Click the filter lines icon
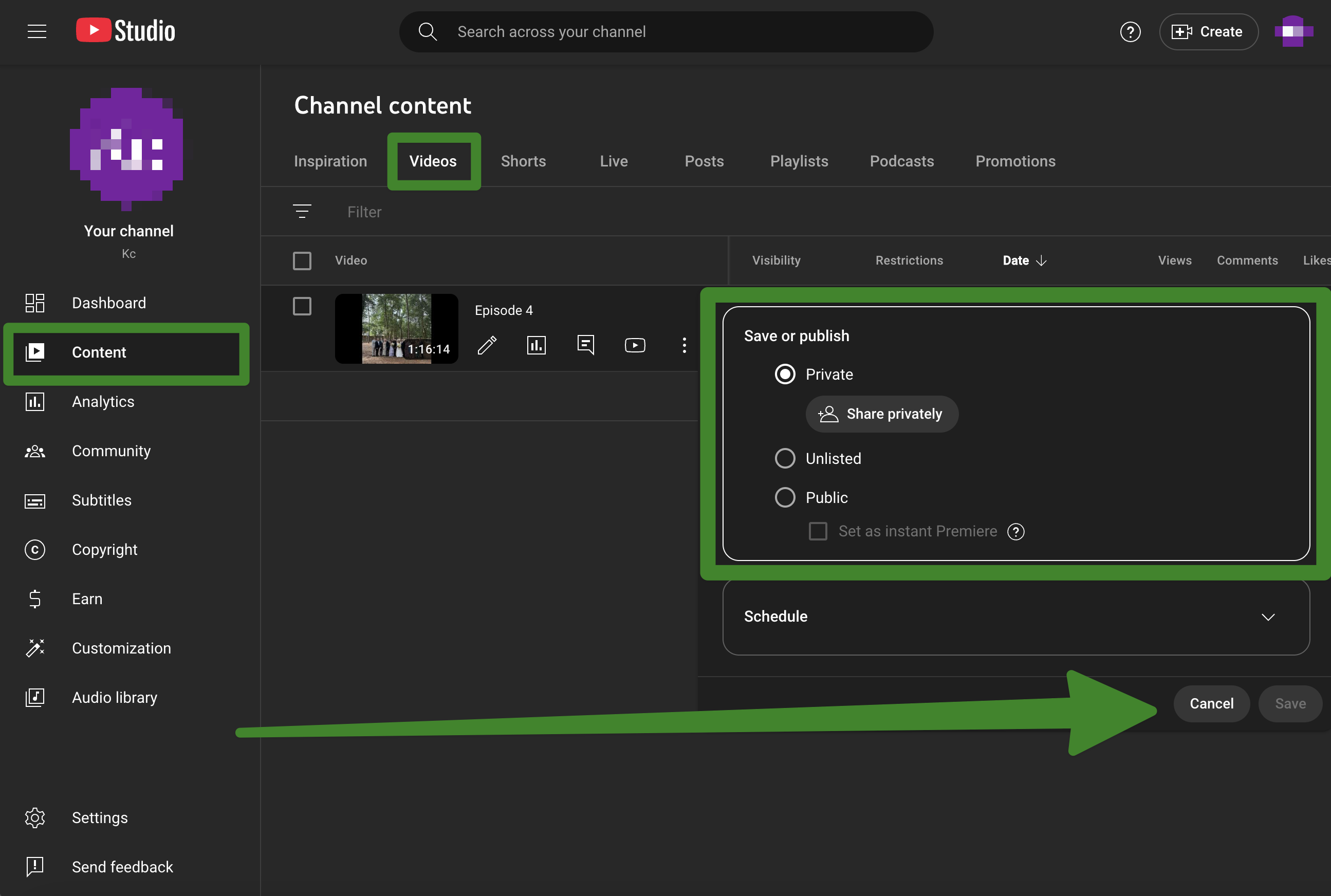1331x896 pixels. (302, 212)
